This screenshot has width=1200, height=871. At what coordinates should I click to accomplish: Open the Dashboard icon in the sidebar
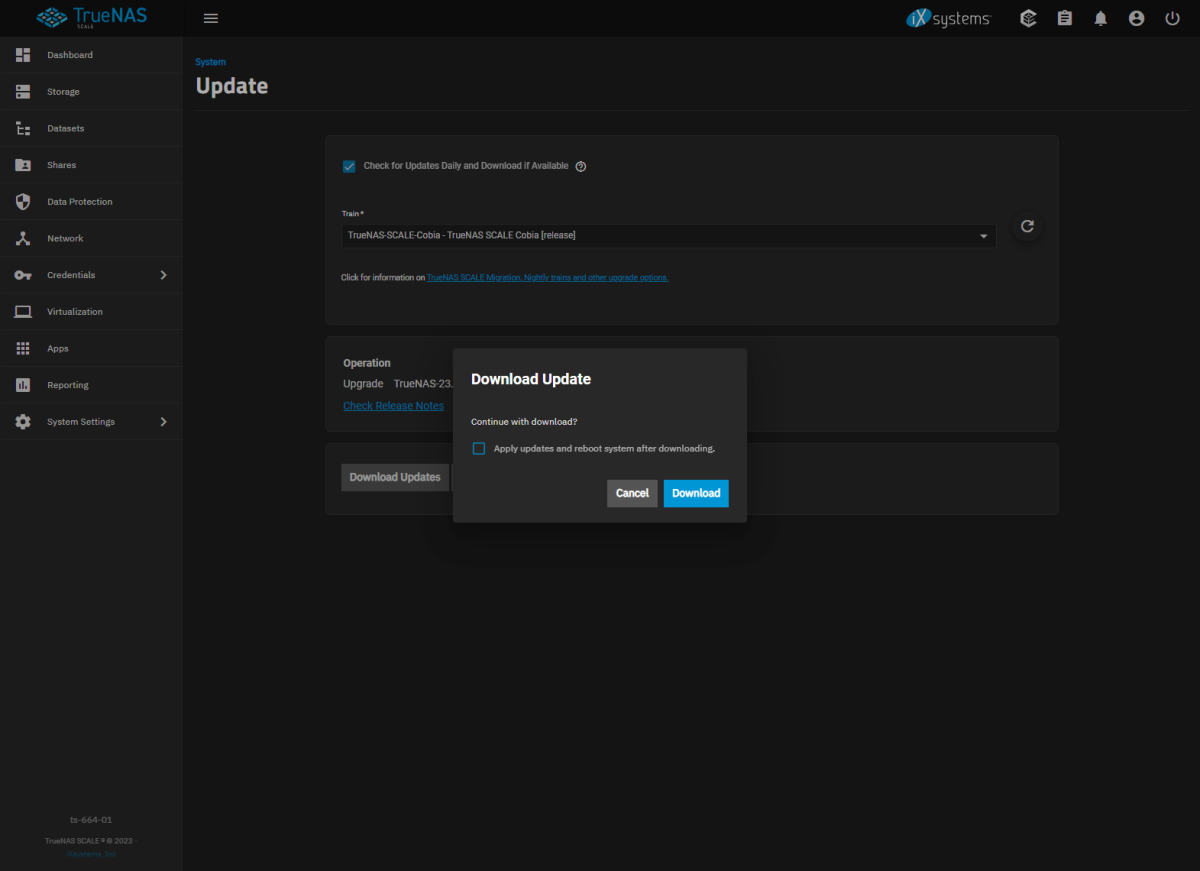23,55
